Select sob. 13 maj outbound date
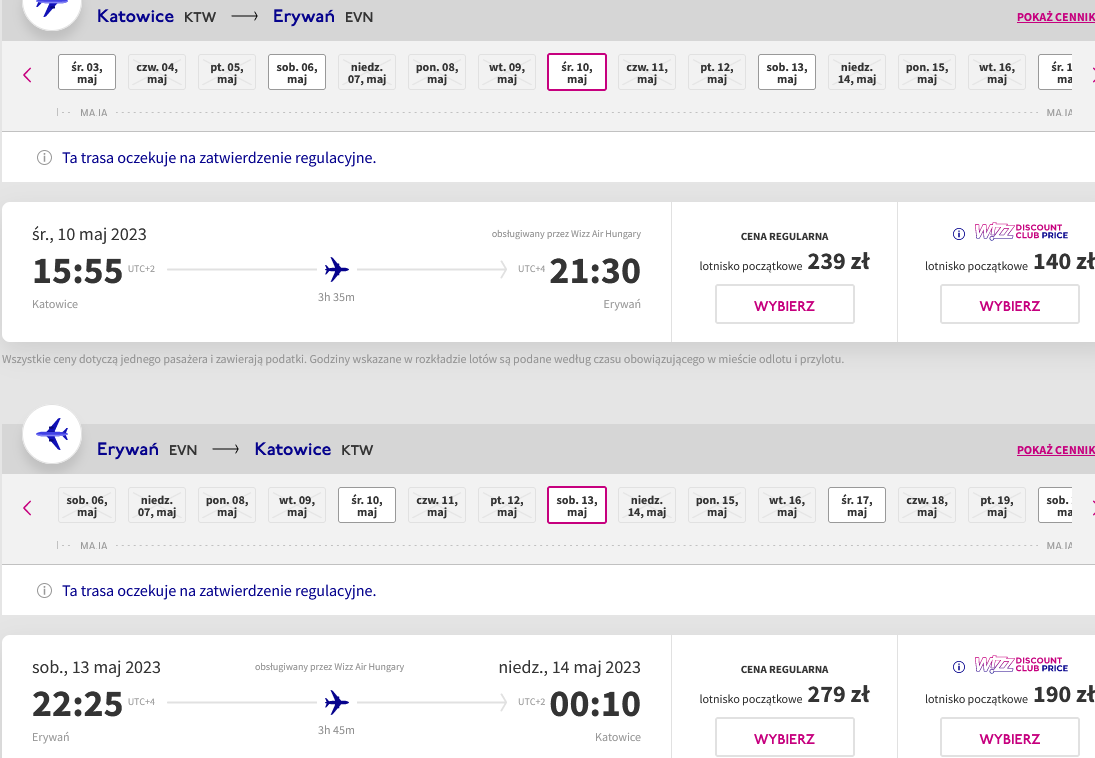The height and width of the screenshot is (758, 1095). pyautogui.click(x=787, y=73)
